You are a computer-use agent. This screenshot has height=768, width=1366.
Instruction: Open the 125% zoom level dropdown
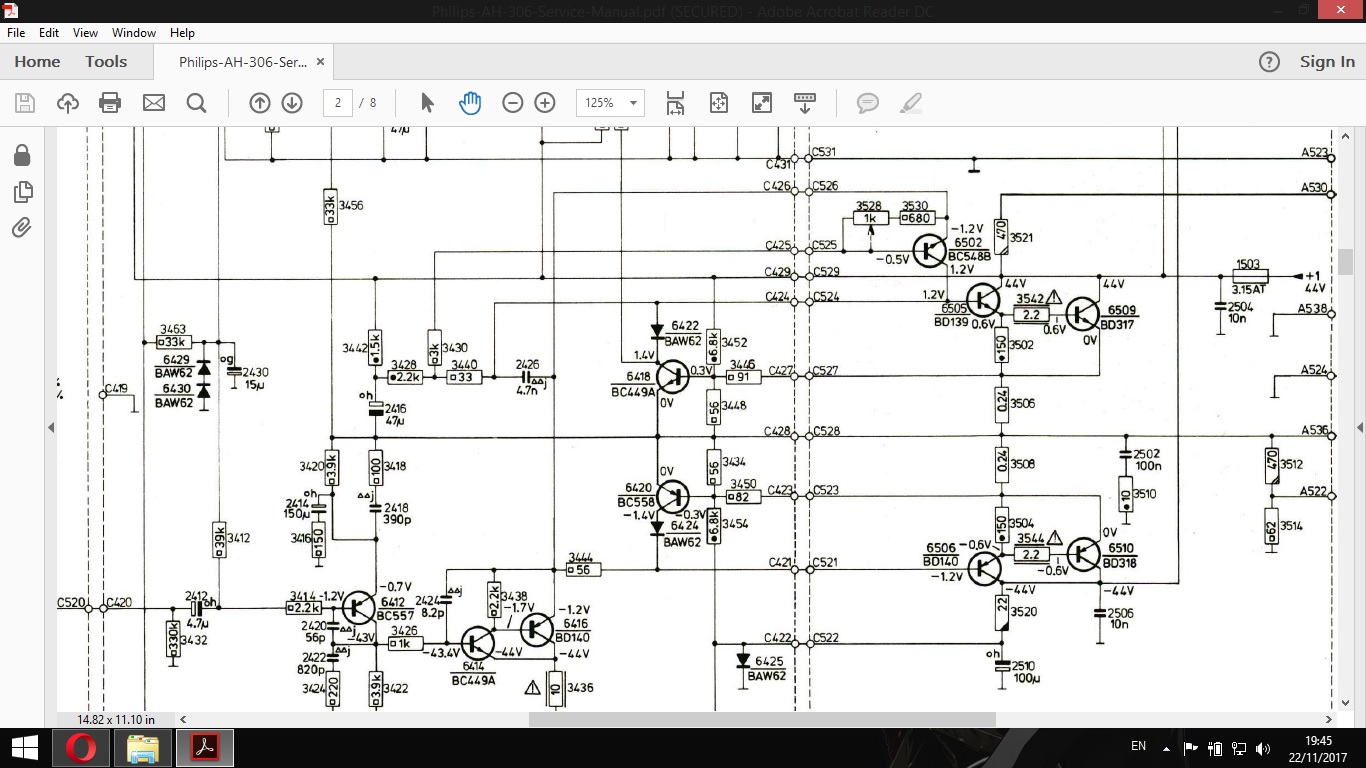point(610,103)
